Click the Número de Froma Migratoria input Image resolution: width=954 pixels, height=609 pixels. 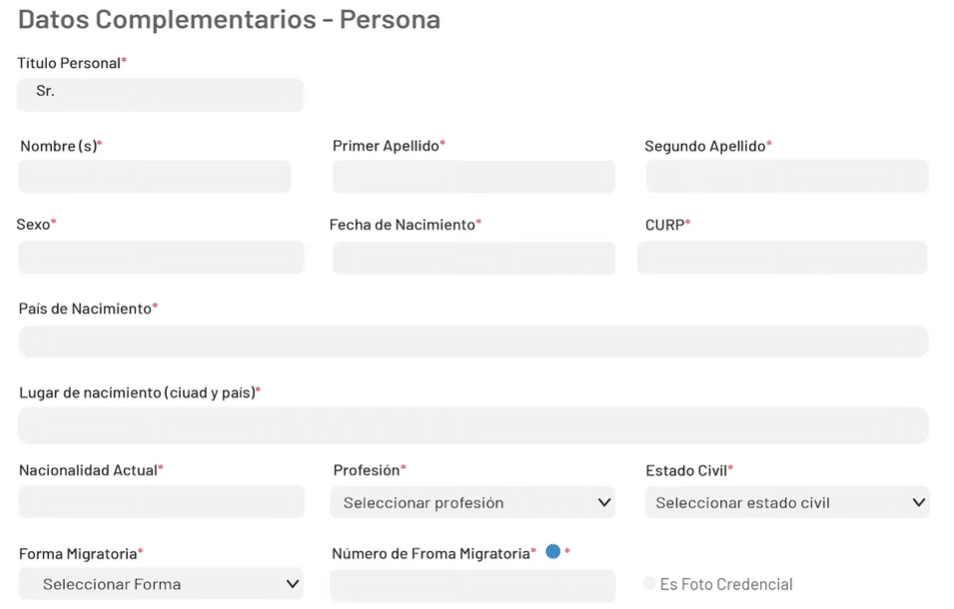pos(473,585)
